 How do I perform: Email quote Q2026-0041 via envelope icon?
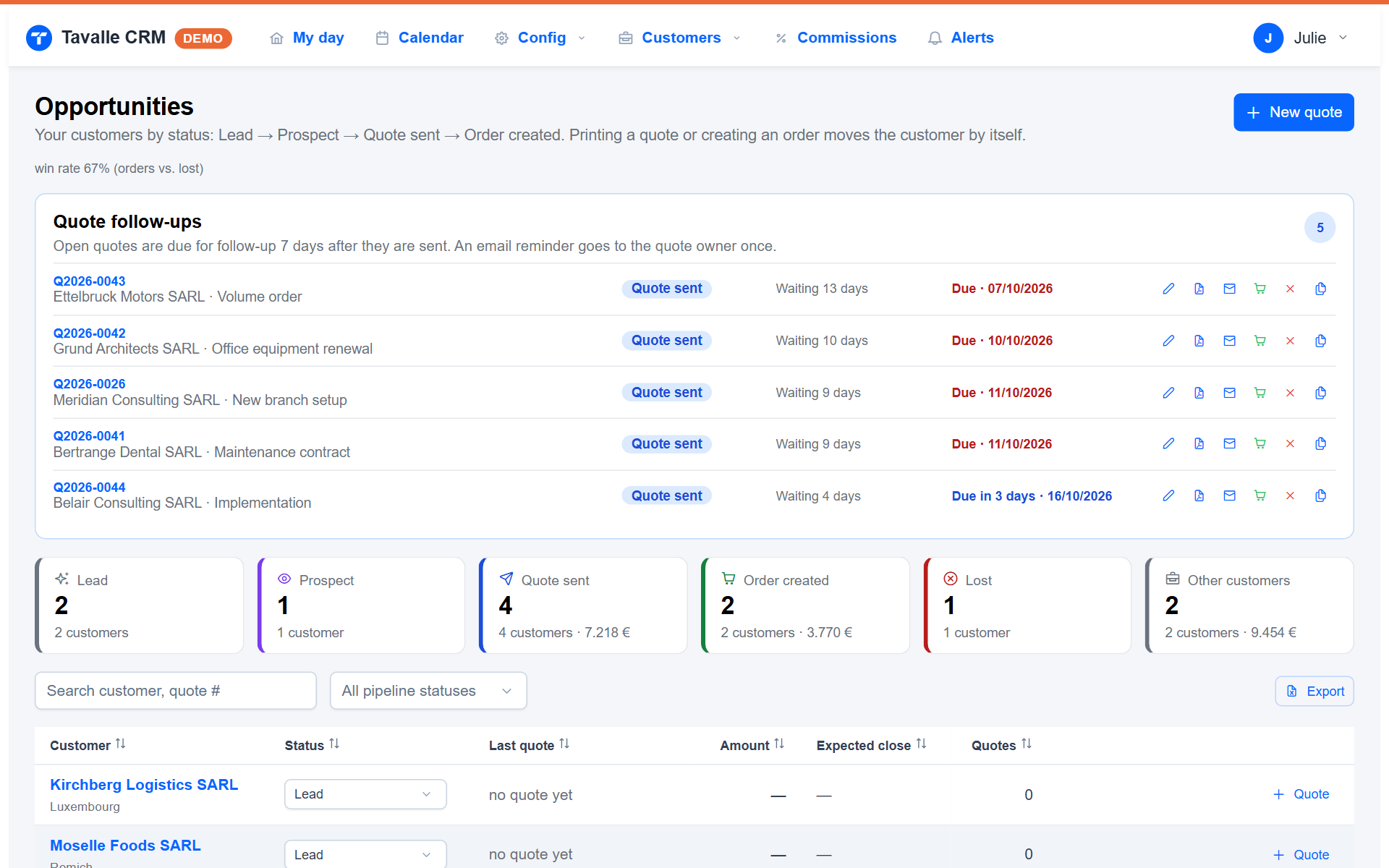coord(1229,443)
